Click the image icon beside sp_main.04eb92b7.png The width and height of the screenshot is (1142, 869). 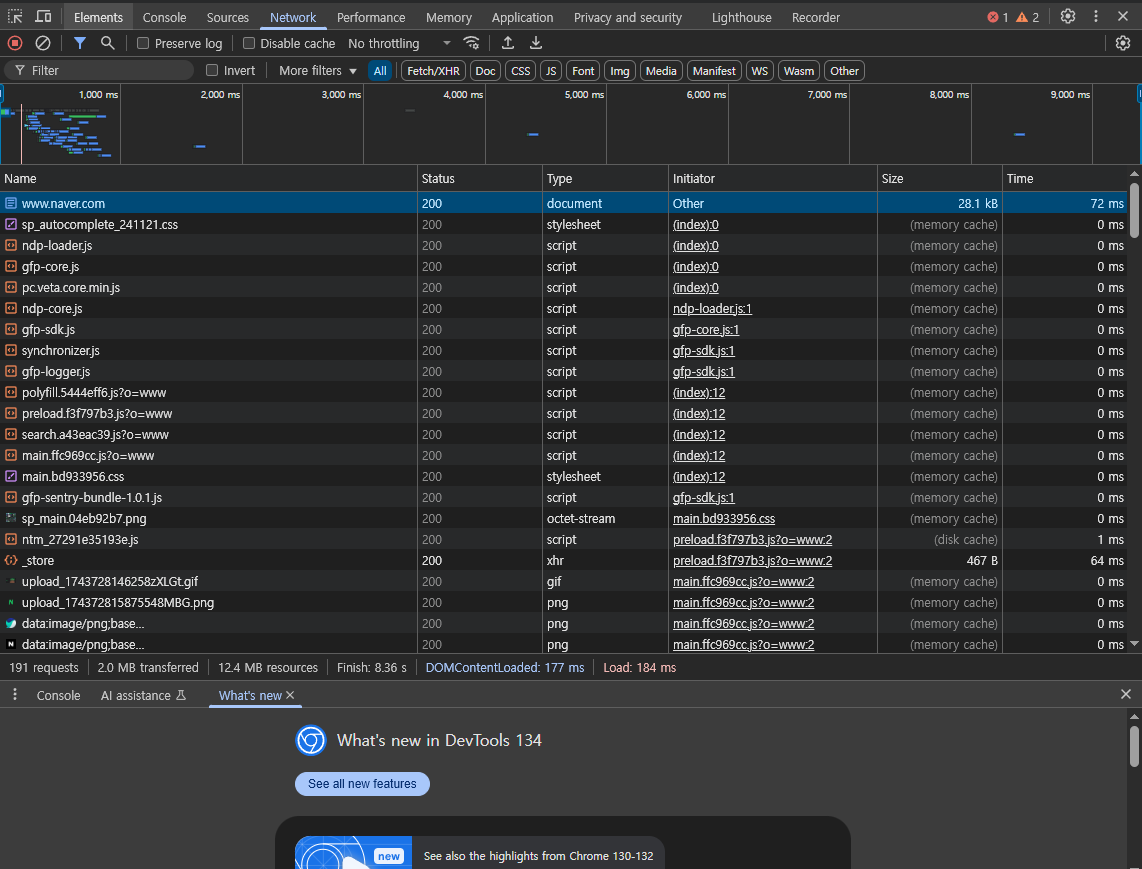11,518
